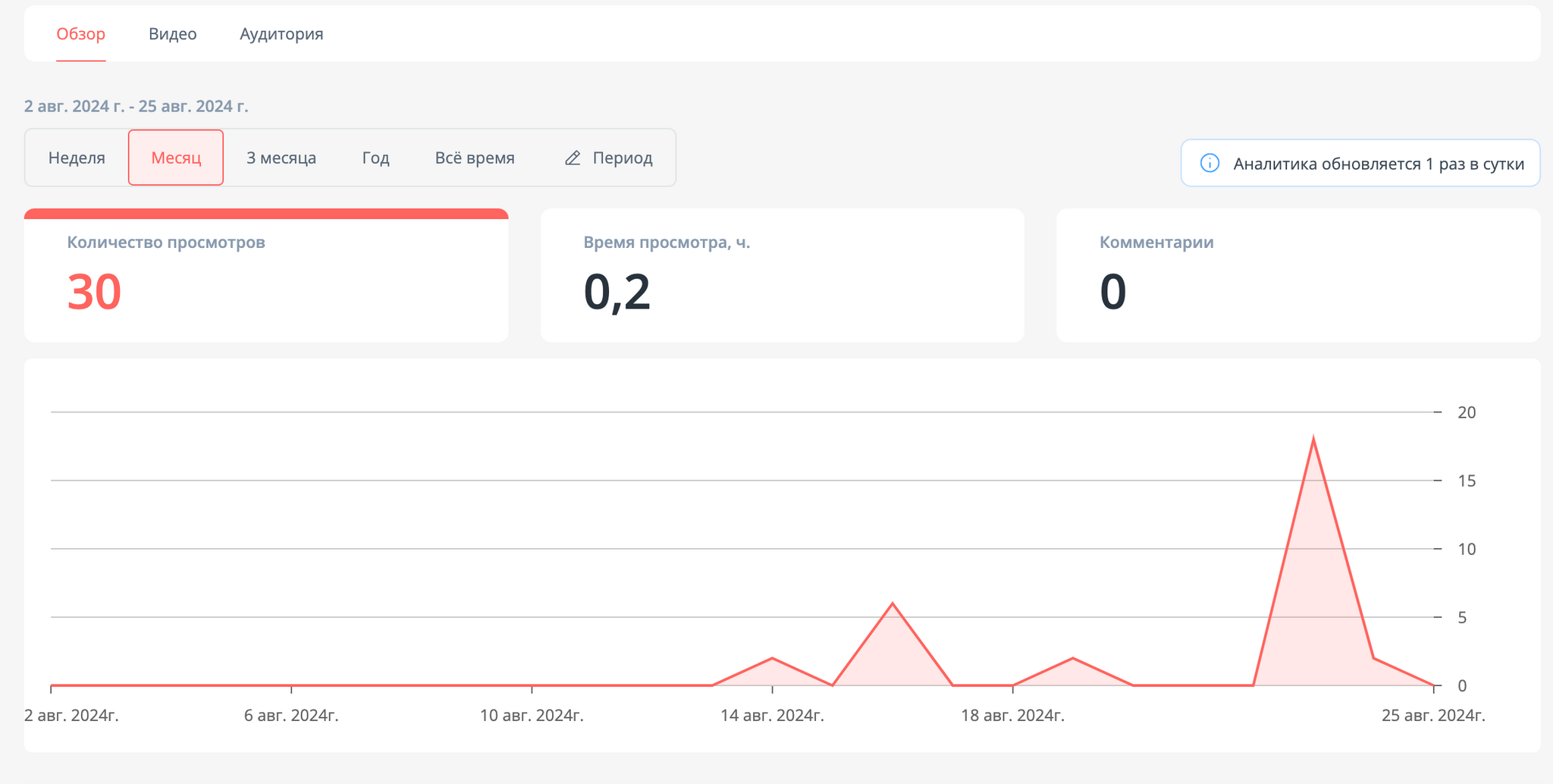The width and height of the screenshot is (1553, 784).
Task: Select the Всё время period
Action: tap(475, 158)
